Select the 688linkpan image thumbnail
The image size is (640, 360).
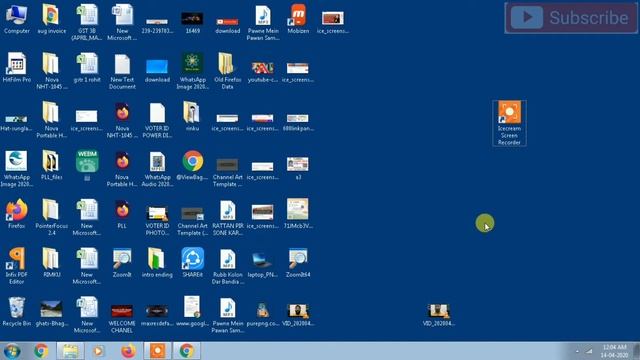pos(298,122)
